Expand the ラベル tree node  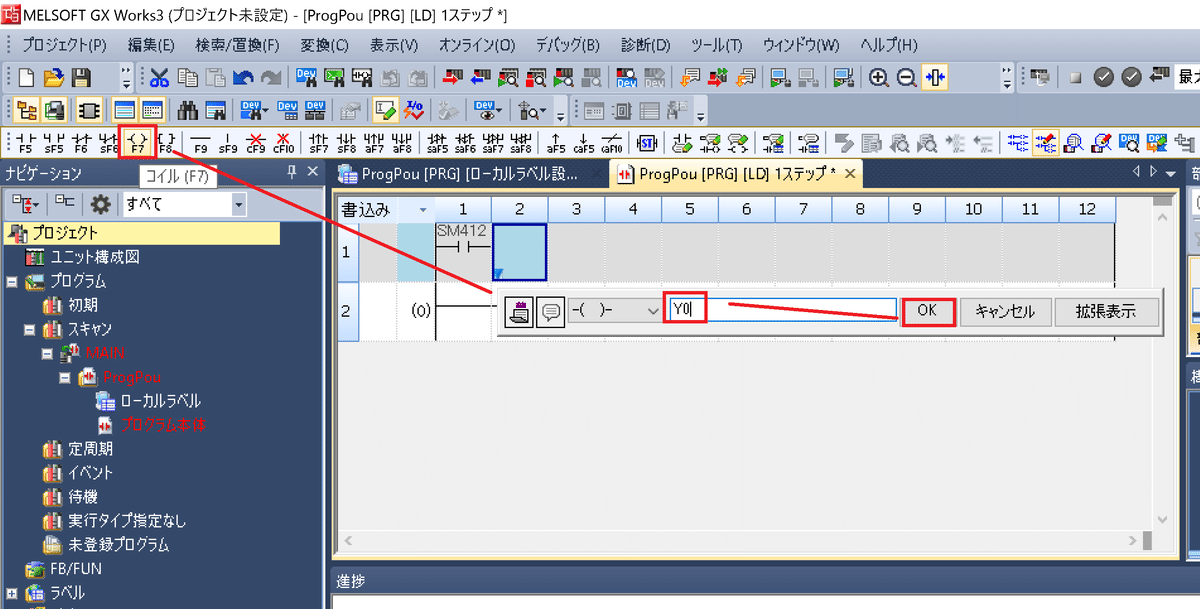(11, 593)
